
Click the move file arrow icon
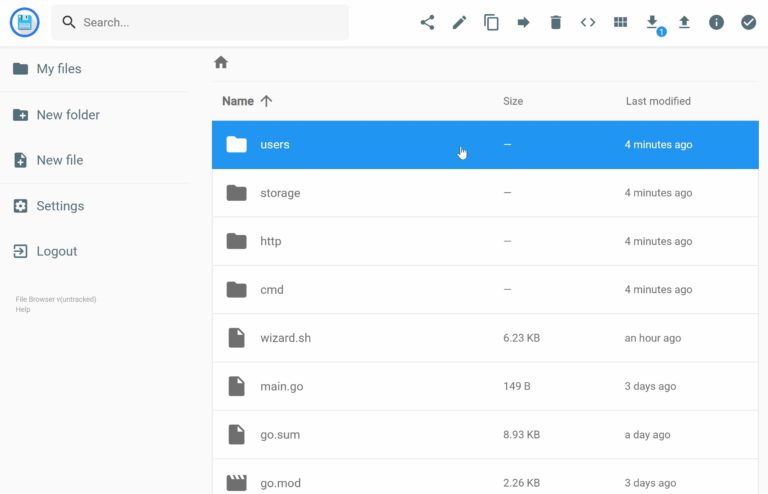(523, 22)
